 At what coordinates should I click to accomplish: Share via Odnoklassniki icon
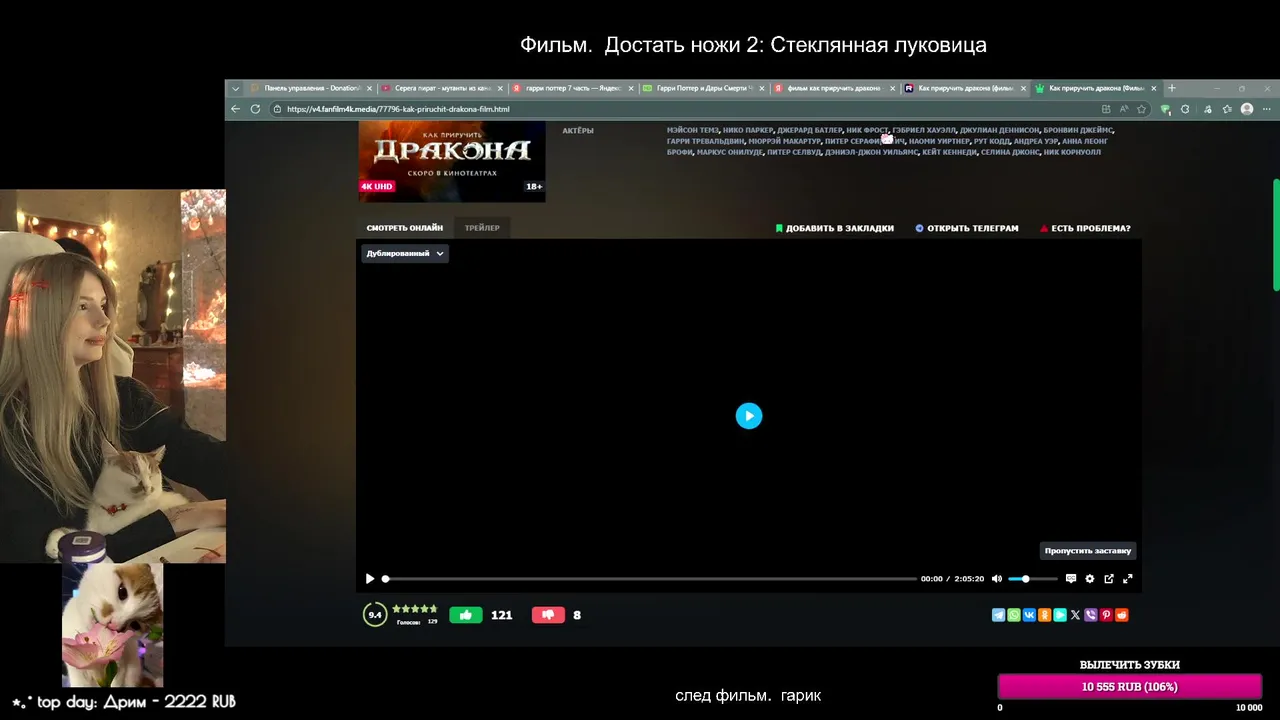pos(1045,615)
